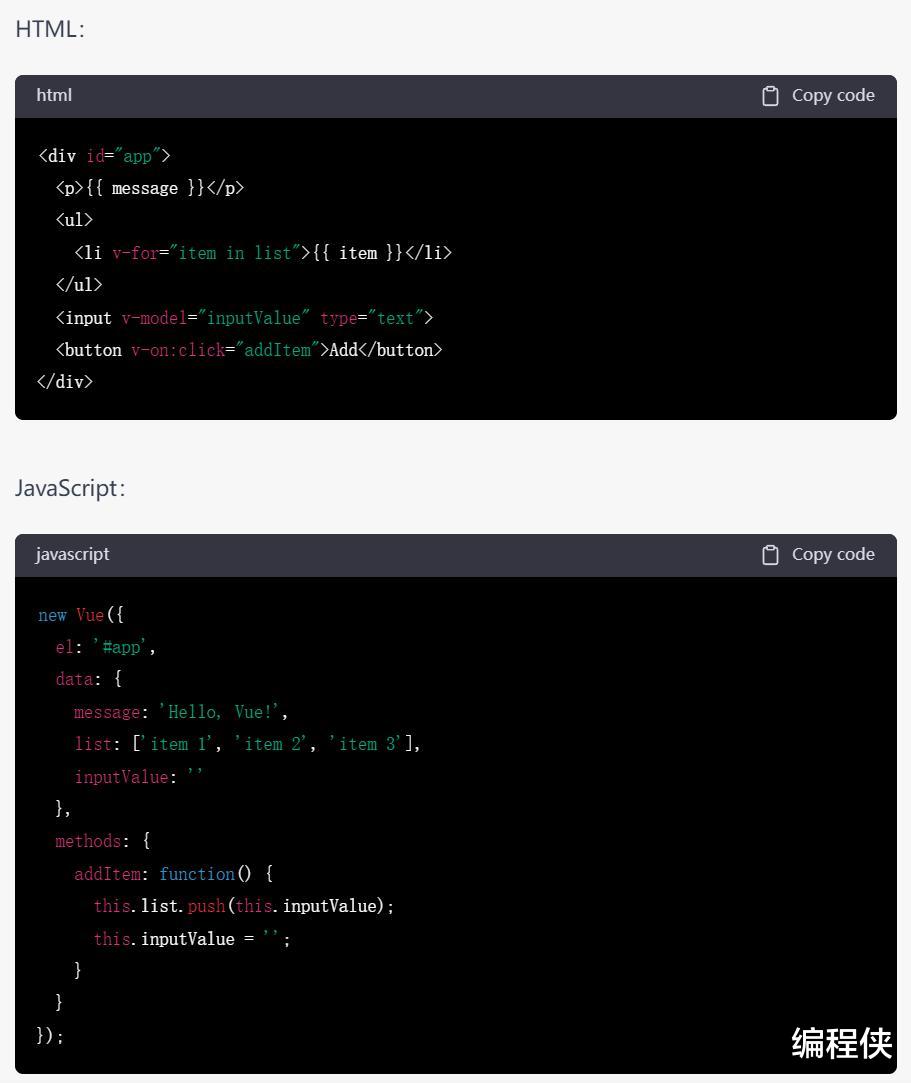Click the clipboard icon in the html block
The width and height of the screenshot is (911, 1083).
tap(770, 96)
